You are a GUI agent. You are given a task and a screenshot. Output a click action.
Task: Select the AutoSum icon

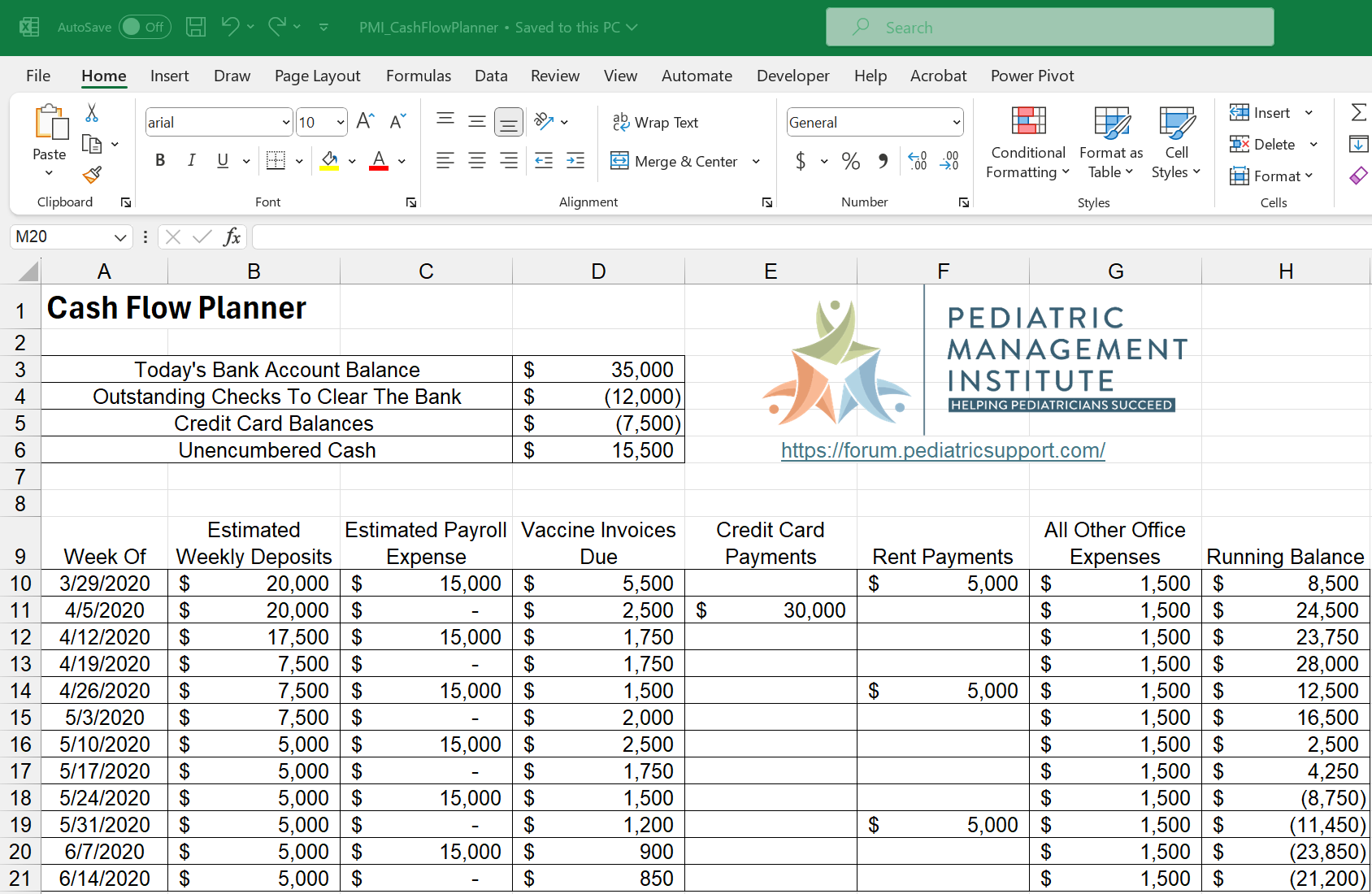point(1358,113)
